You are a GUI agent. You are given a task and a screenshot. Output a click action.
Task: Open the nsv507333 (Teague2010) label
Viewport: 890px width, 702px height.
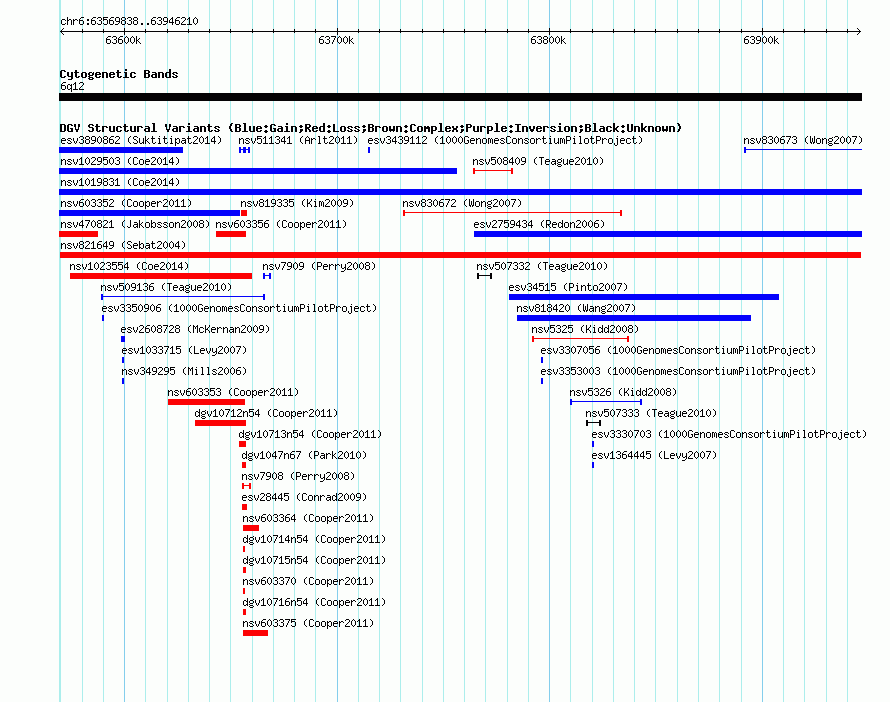[x=651, y=413]
